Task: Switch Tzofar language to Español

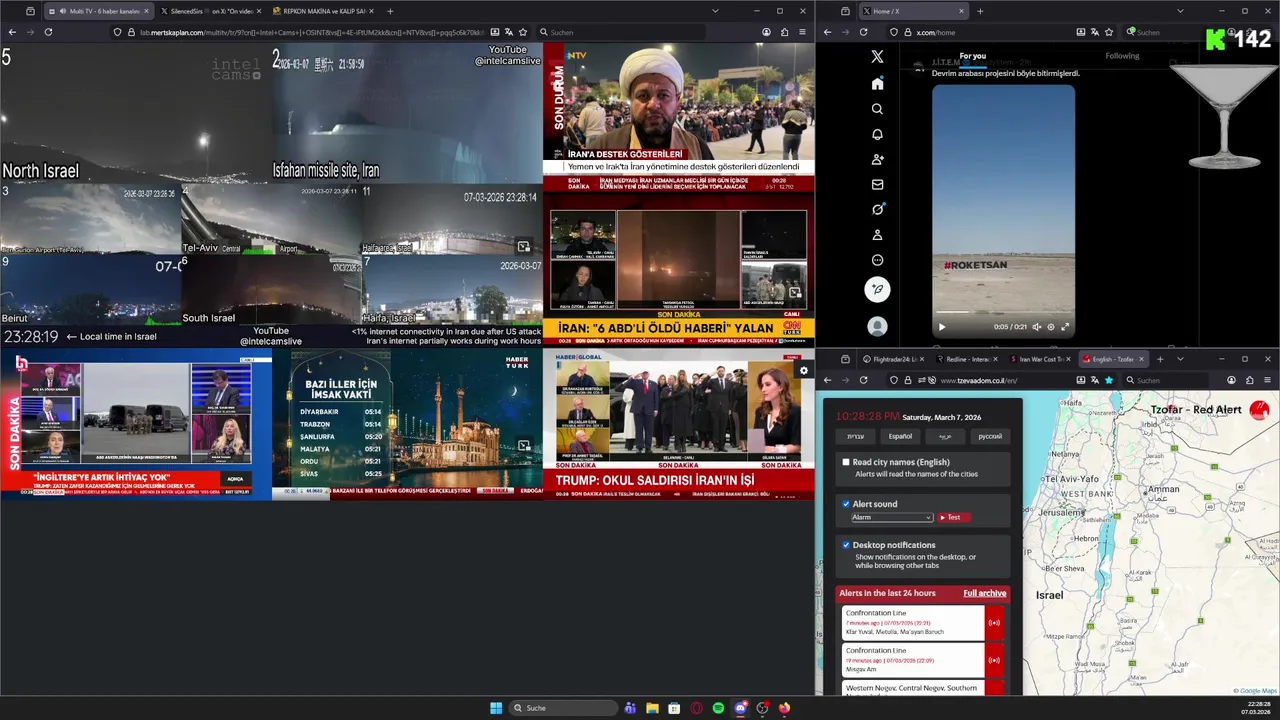Action: tap(900, 436)
